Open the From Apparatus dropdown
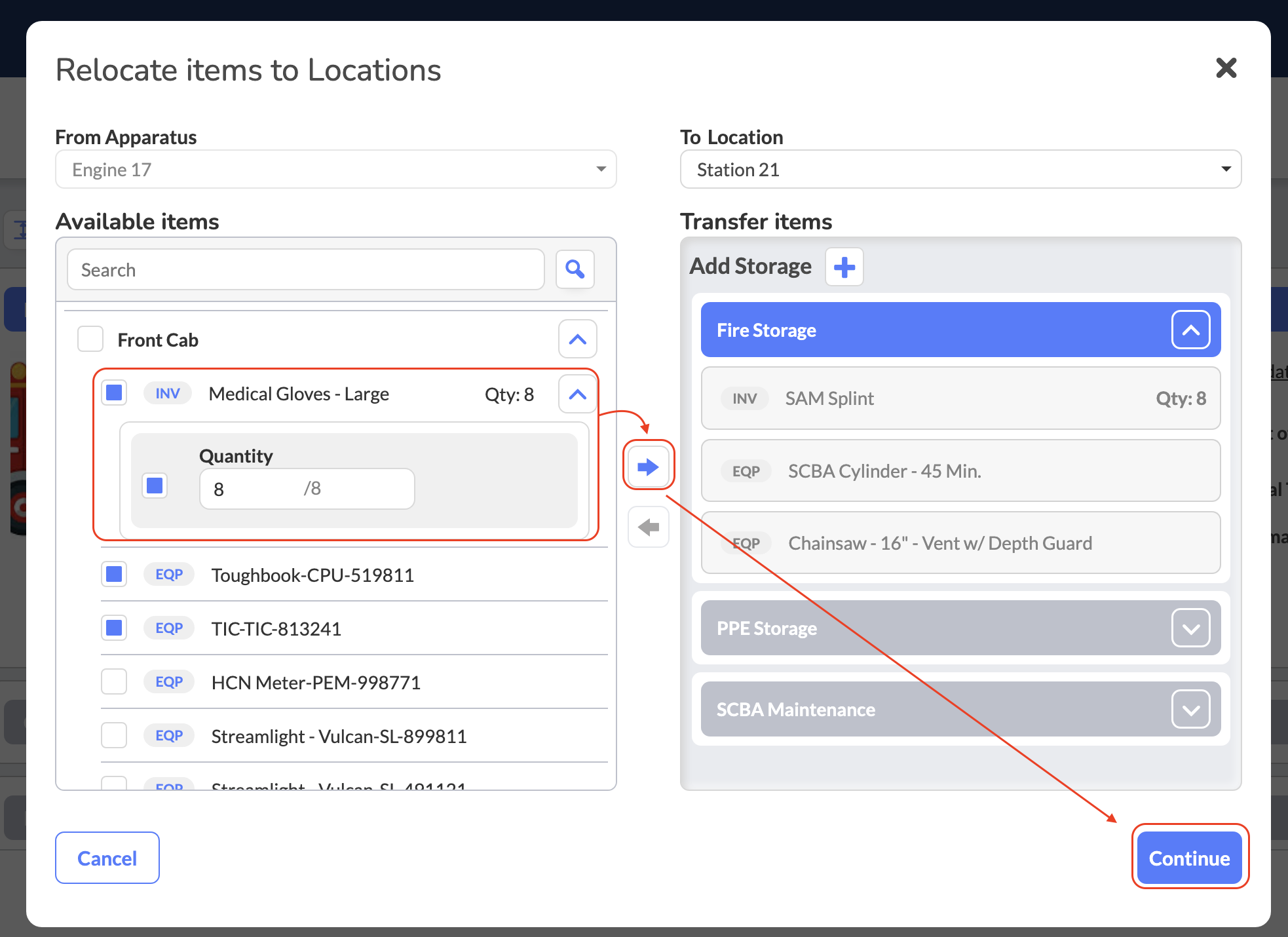Image resolution: width=1288 pixels, height=937 pixels. [336, 170]
